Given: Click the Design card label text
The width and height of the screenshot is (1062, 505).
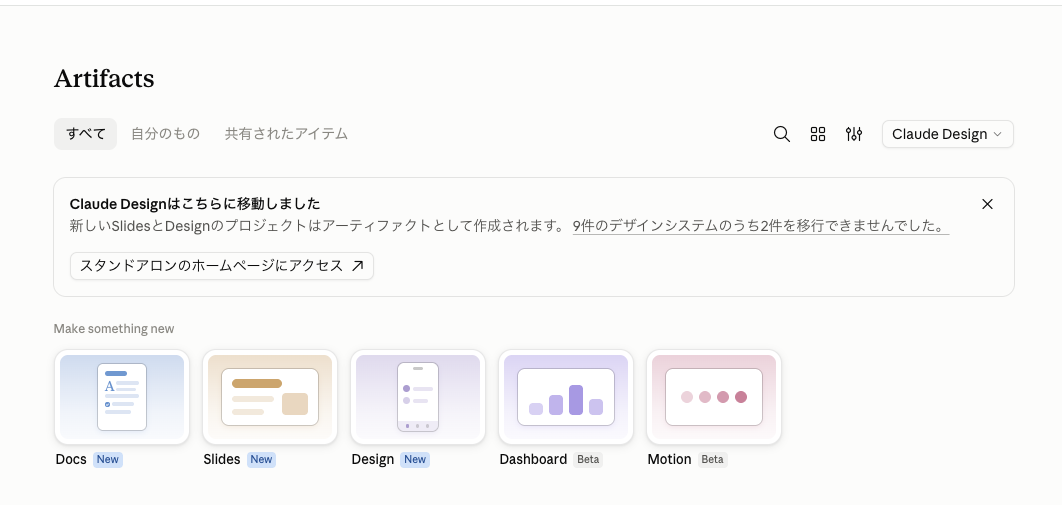Looking at the screenshot, I should [373, 459].
